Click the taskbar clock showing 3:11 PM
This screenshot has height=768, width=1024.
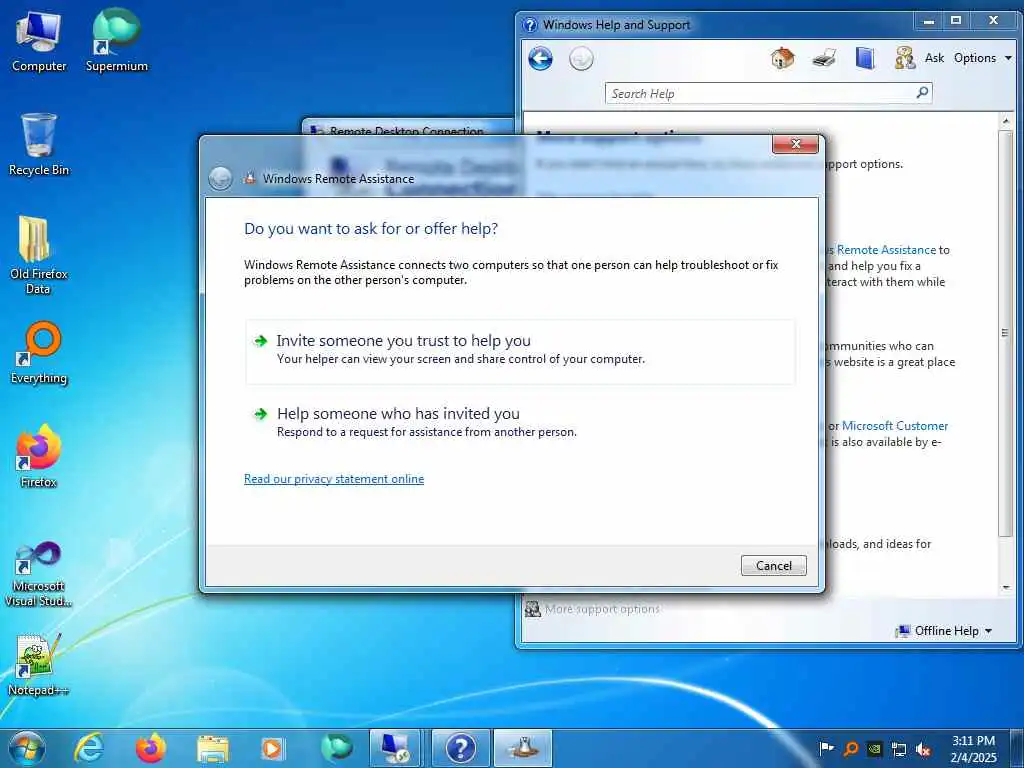[x=973, y=749]
